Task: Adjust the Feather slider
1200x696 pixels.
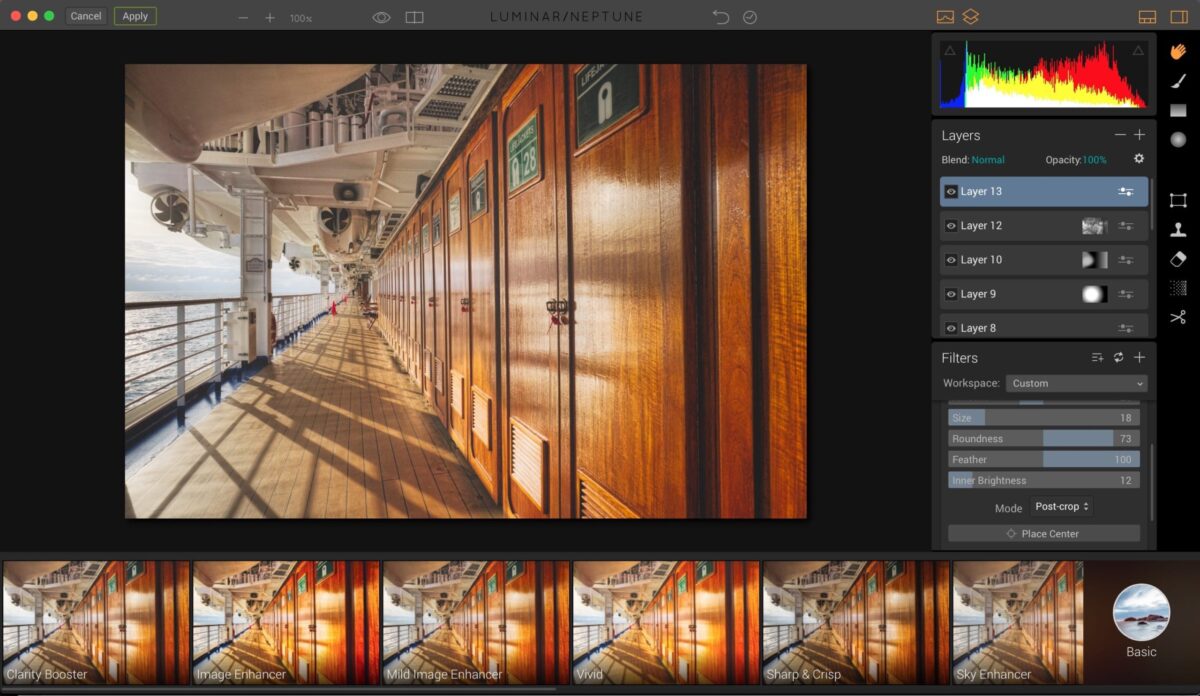Action: coord(1043,458)
